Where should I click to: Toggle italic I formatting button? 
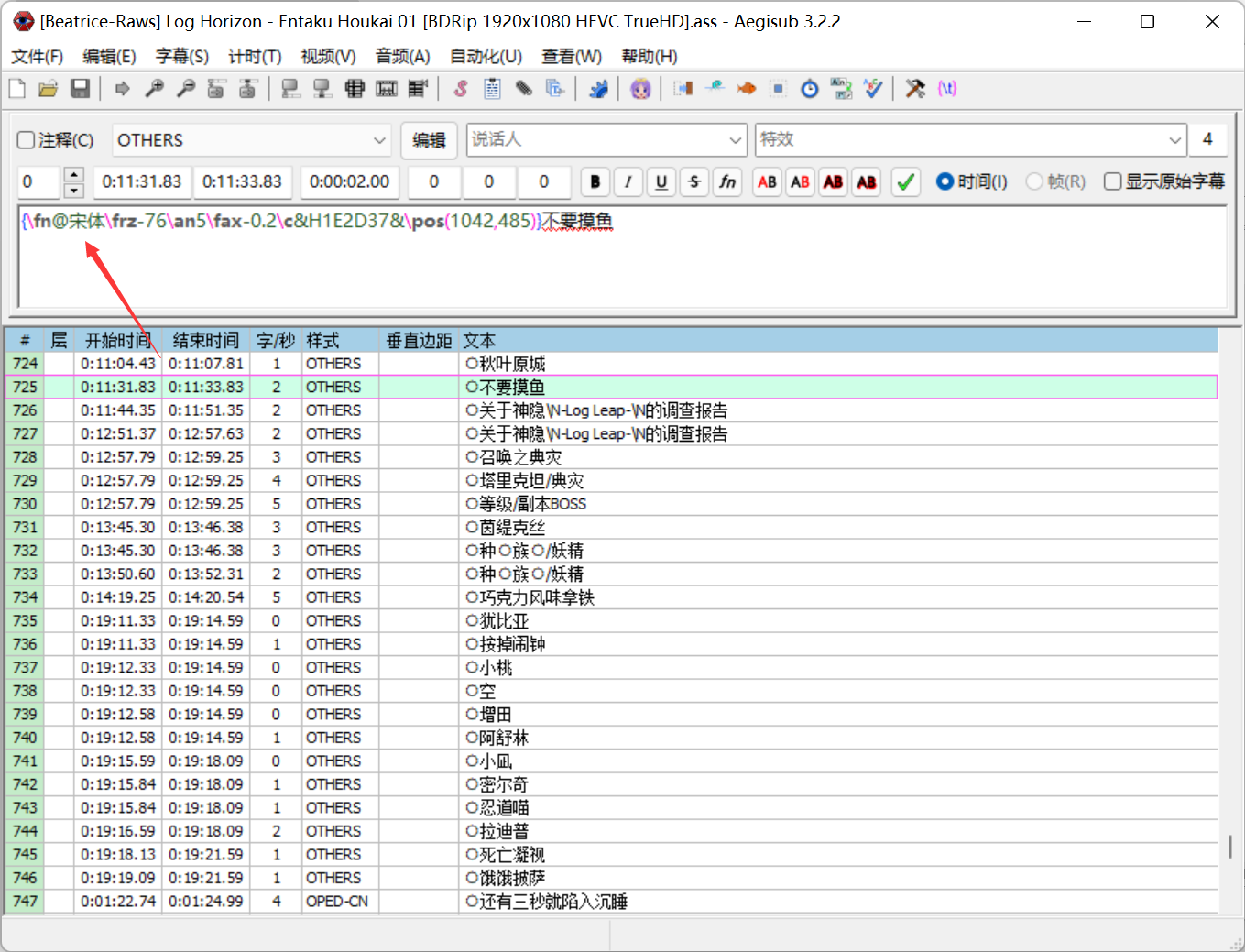(x=628, y=181)
